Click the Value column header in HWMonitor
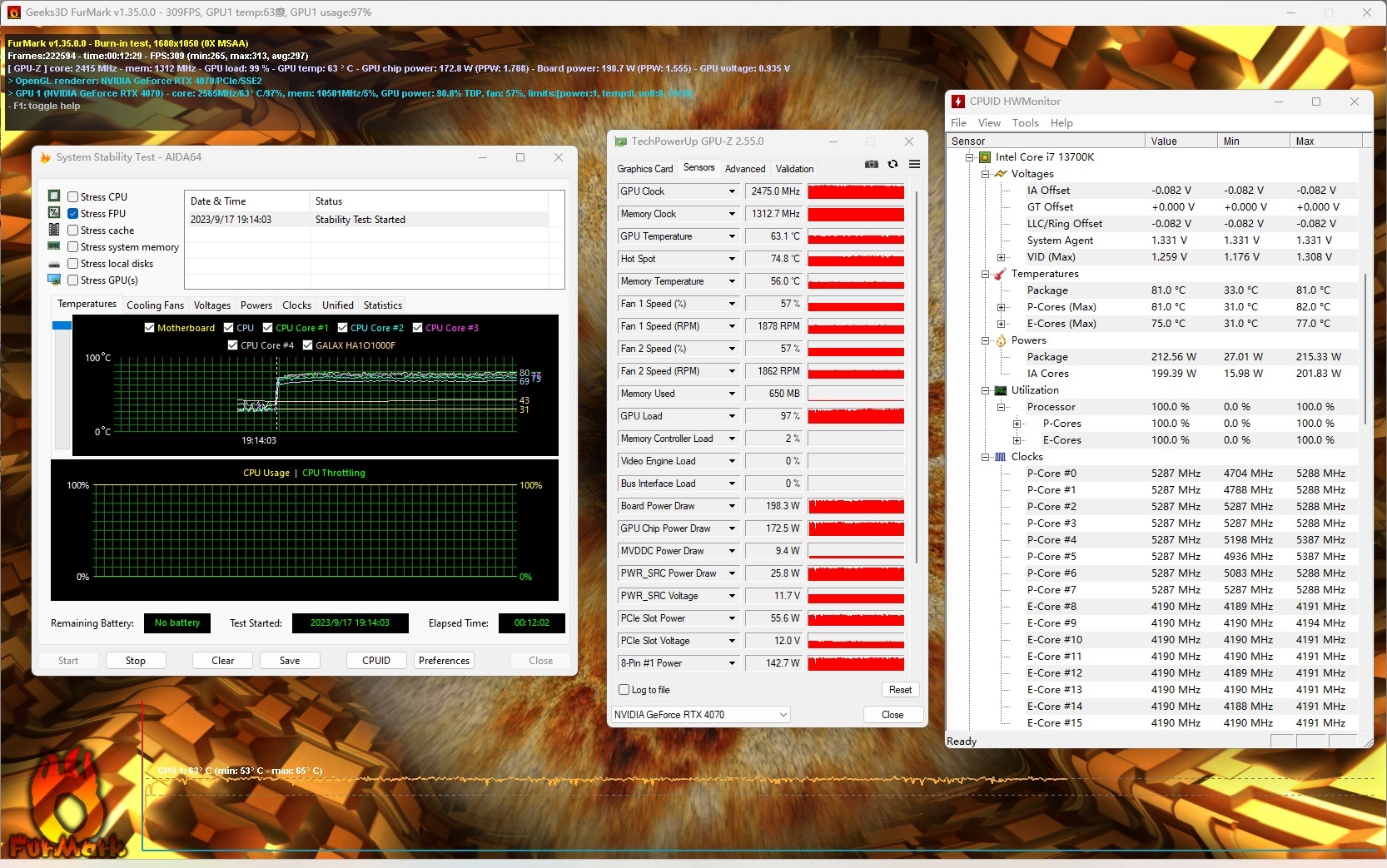The image size is (1387, 868). tap(1181, 141)
